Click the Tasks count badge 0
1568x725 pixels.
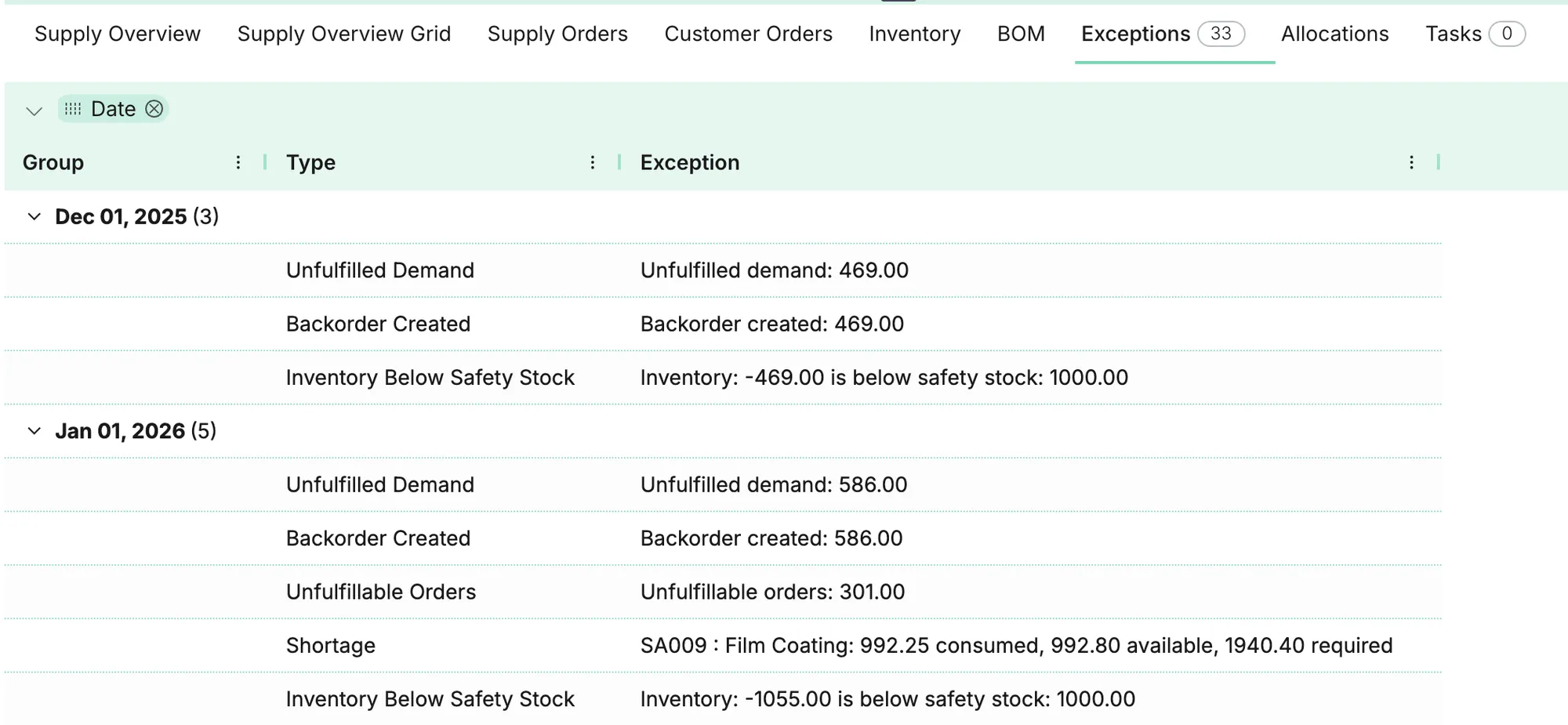1506,34
